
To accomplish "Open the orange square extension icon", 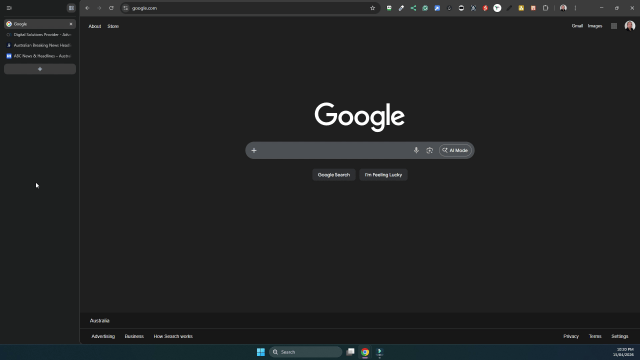I will (533, 8).
